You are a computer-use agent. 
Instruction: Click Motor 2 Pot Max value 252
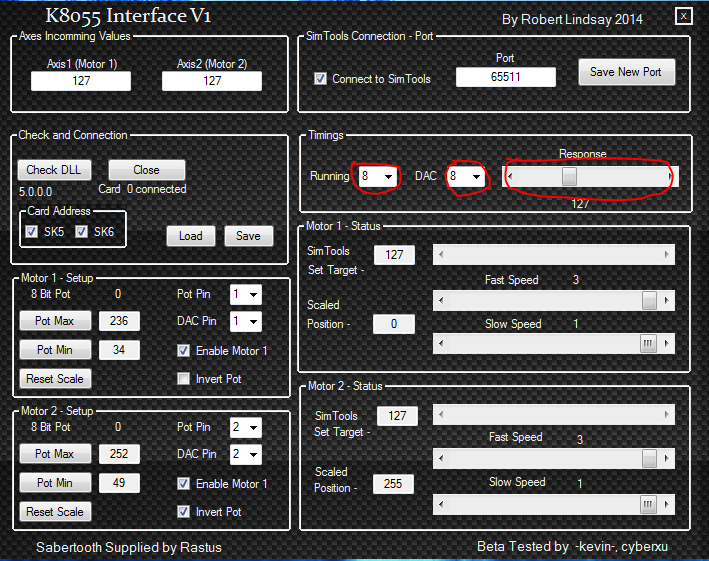point(119,454)
